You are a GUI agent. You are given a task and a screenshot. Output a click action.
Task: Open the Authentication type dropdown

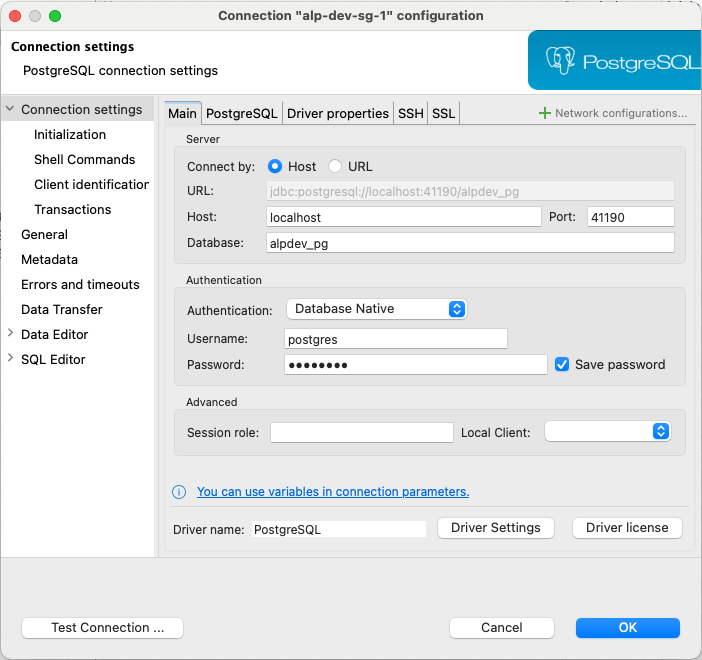point(376,309)
